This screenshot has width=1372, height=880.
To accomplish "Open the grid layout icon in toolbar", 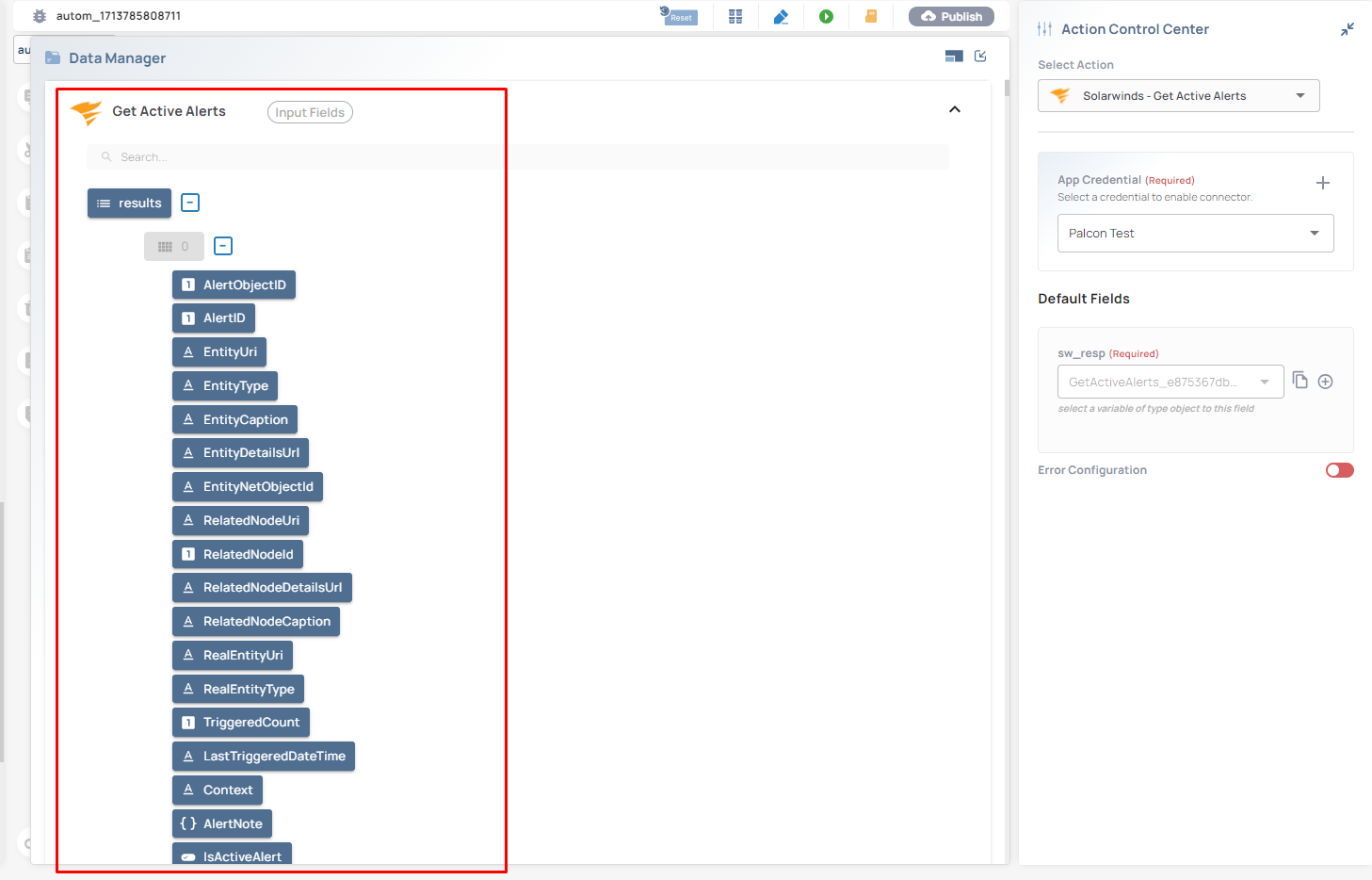I will [735, 16].
